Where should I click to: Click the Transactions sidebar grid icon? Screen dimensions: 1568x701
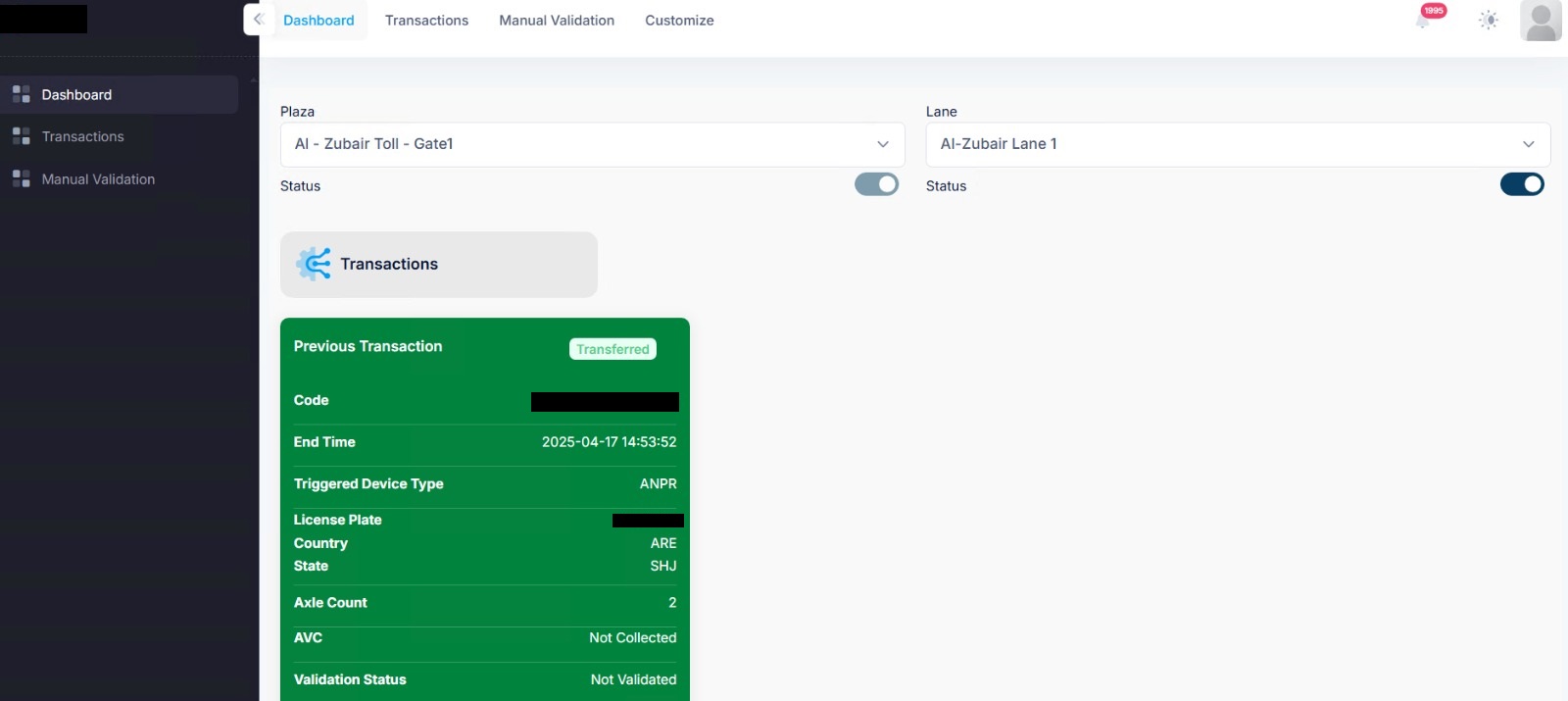(22, 136)
